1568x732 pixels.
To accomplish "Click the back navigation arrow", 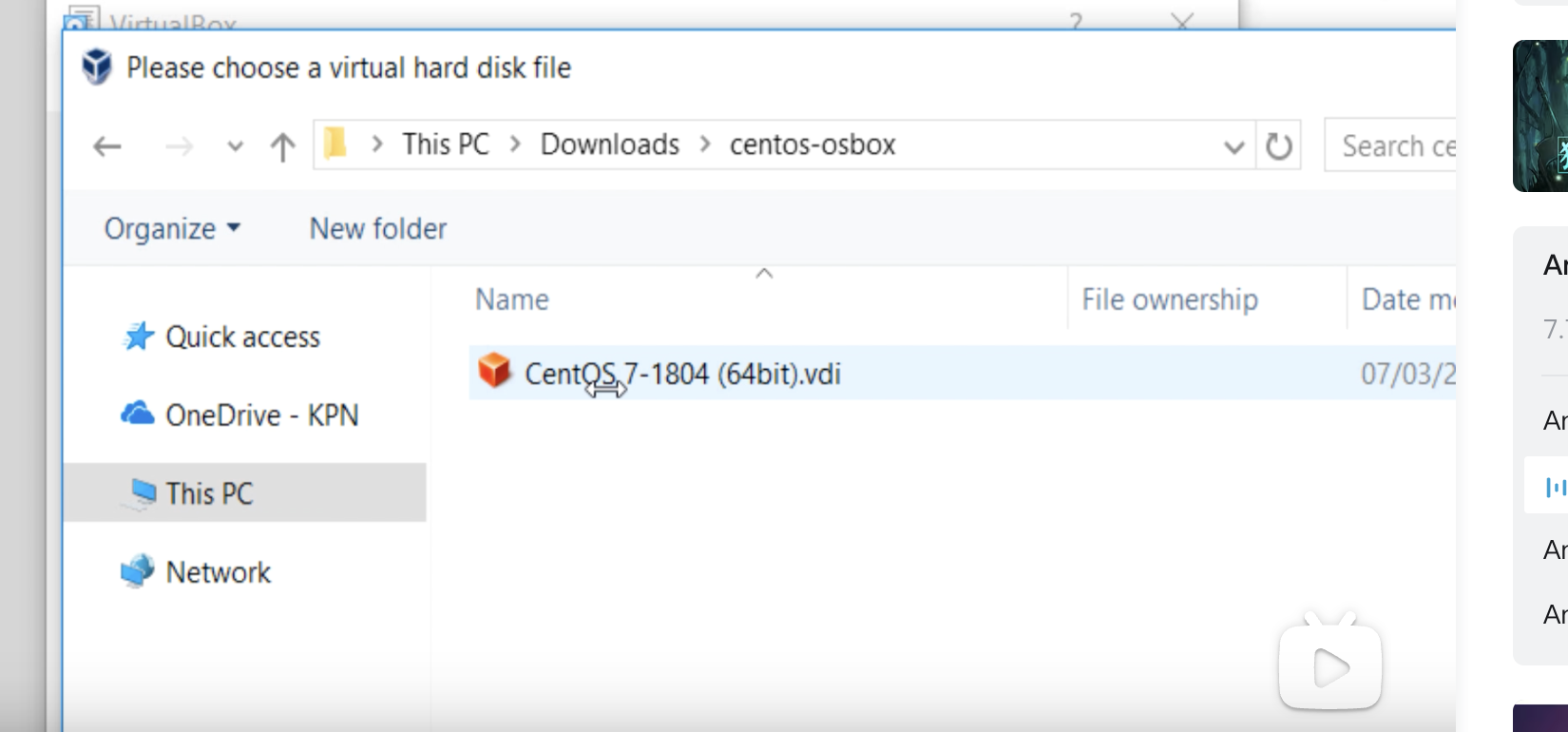I will (107, 146).
